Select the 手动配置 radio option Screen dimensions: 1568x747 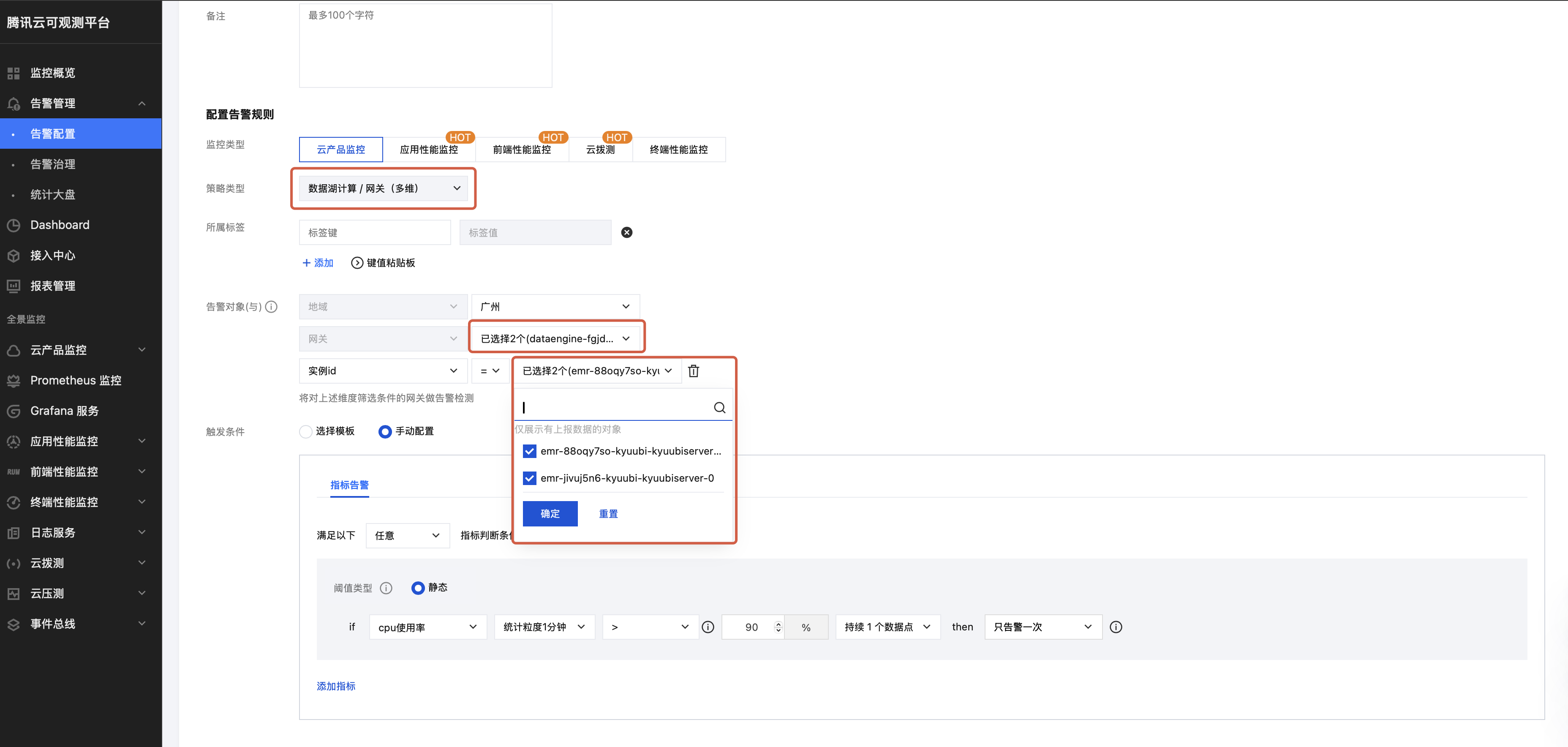click(385, 432)
